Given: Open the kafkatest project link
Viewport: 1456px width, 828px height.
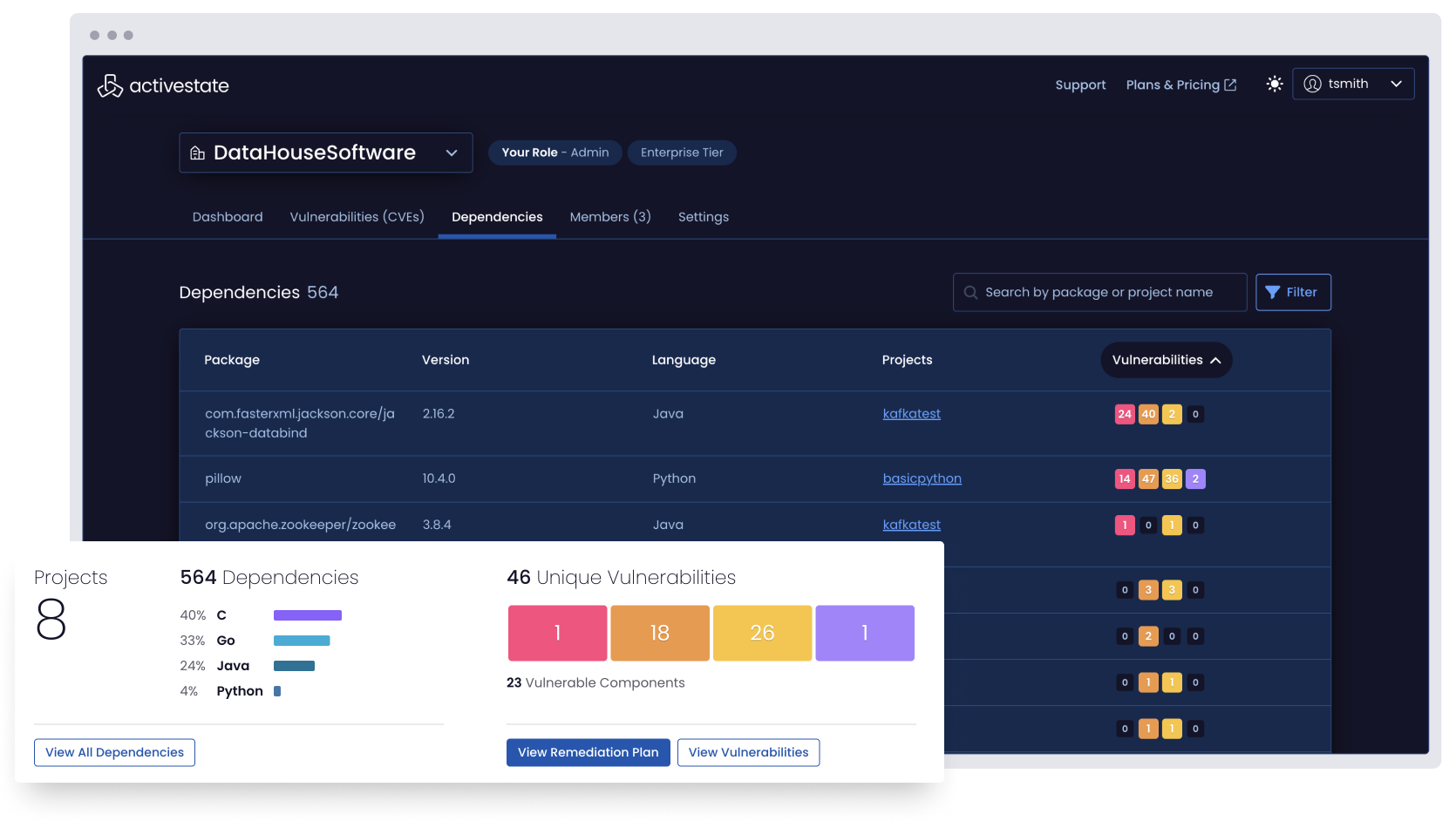Looking at the screenshot, I should [911, 413].
